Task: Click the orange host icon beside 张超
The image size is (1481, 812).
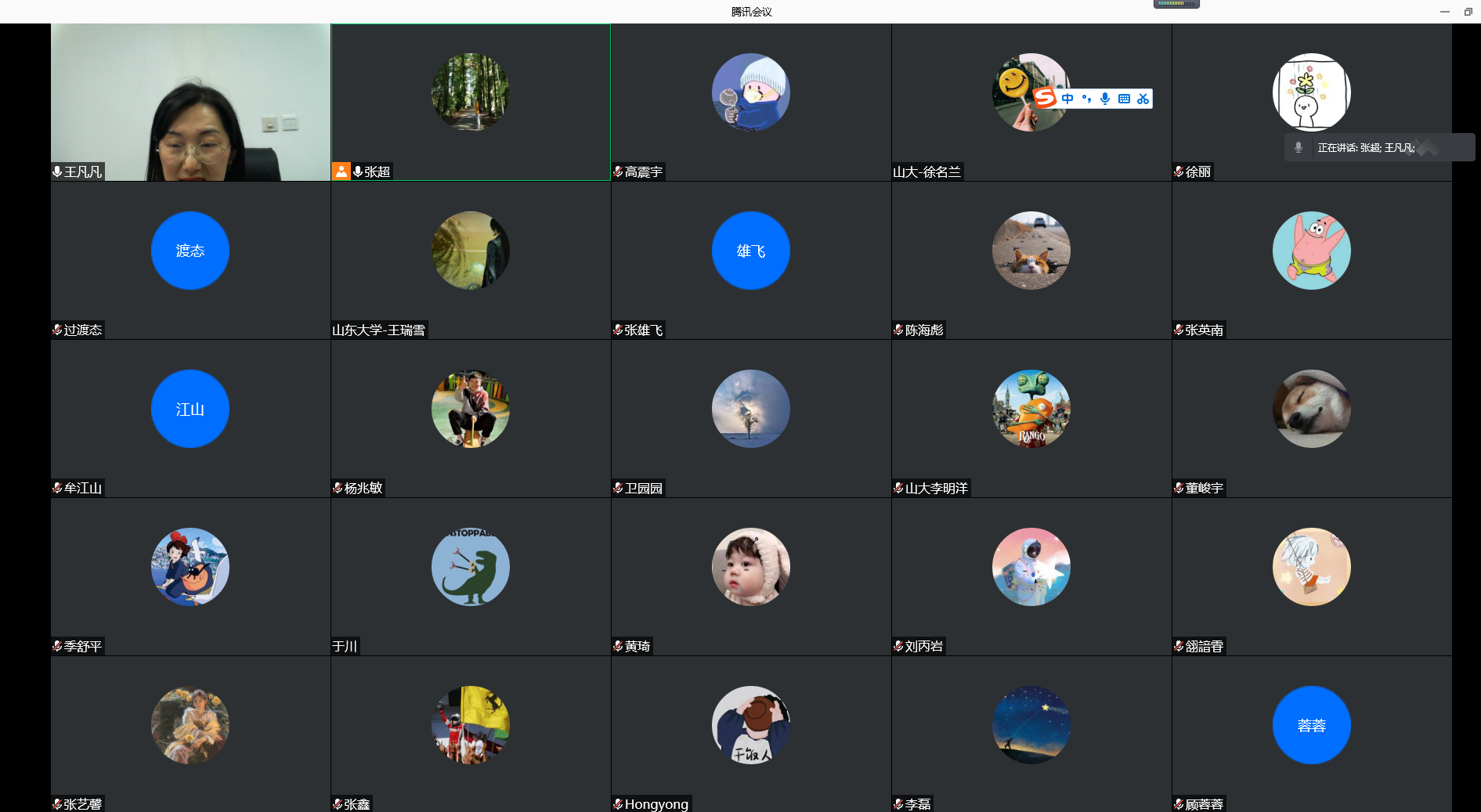Action: pyautogui.click(x=341, y=171)
